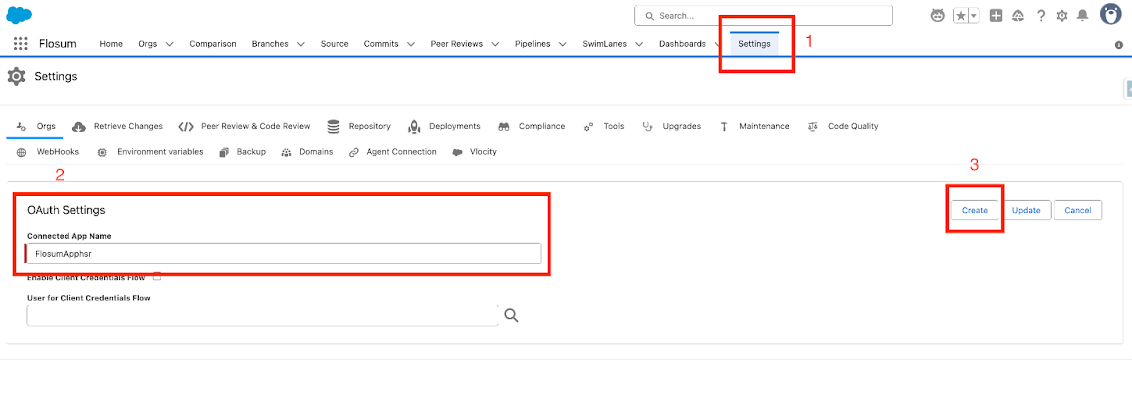Open the Backup settings tab

point(241,152)
